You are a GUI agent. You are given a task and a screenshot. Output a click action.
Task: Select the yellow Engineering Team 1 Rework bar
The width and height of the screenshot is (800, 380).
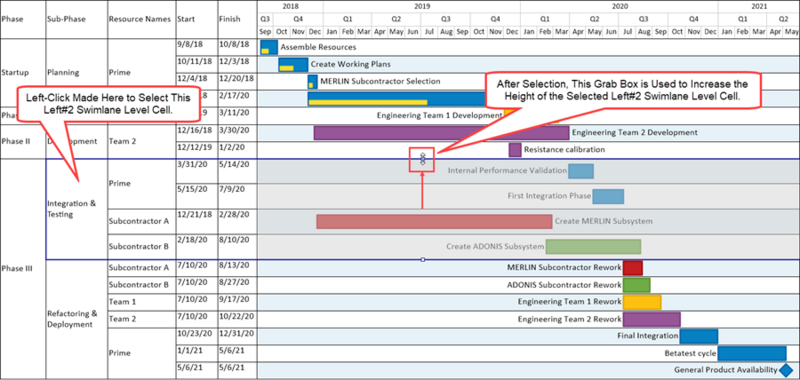click(642, 302)
